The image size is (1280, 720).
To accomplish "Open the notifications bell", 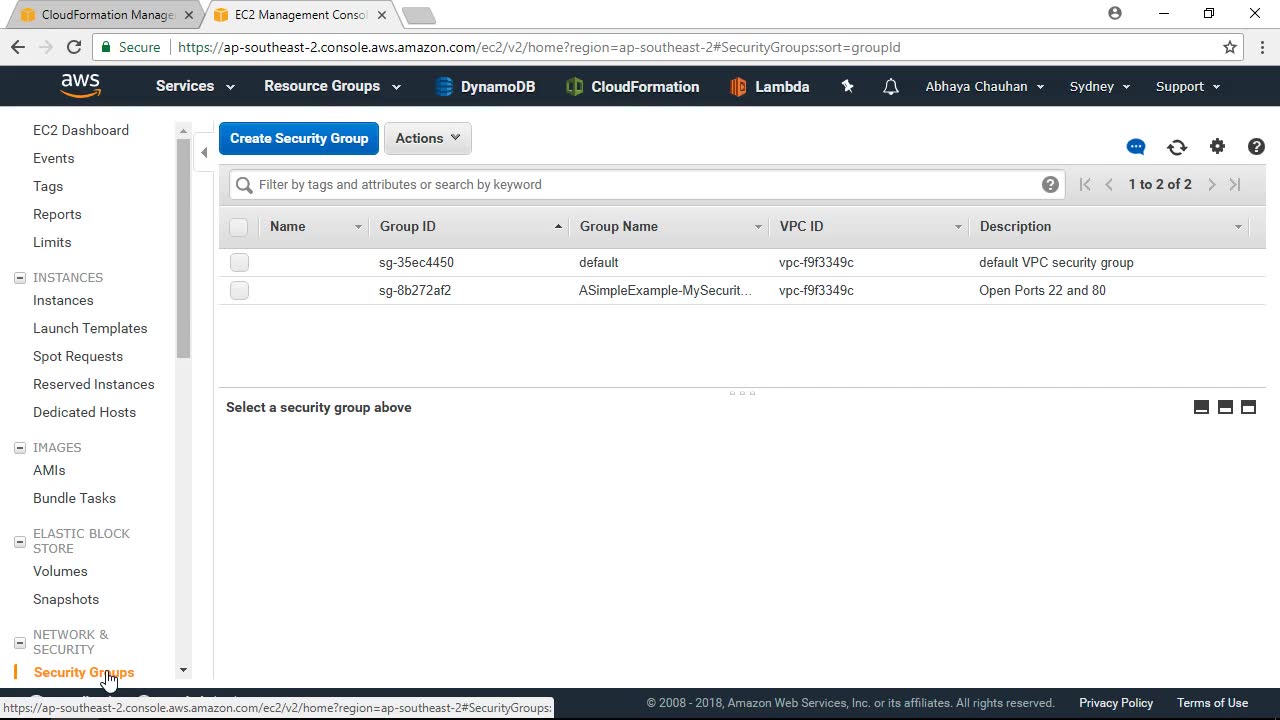I will [891, 87].
